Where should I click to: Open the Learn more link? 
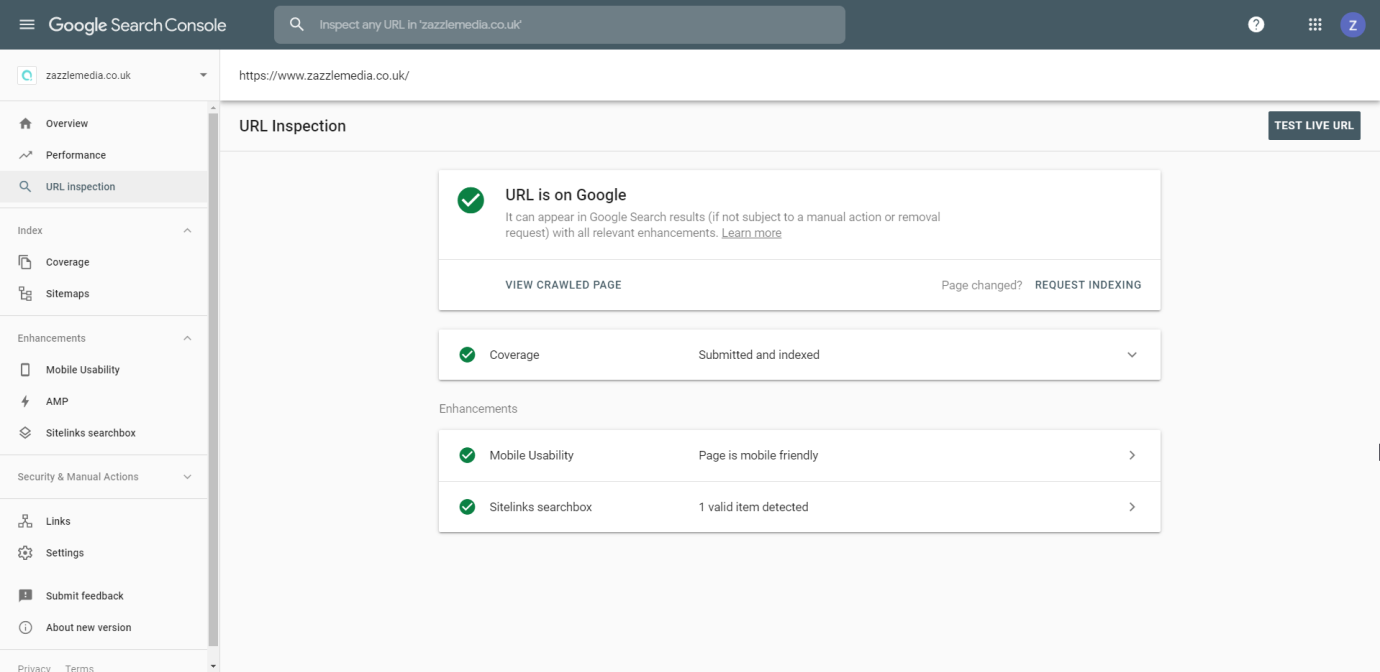[x=751, y=232]
